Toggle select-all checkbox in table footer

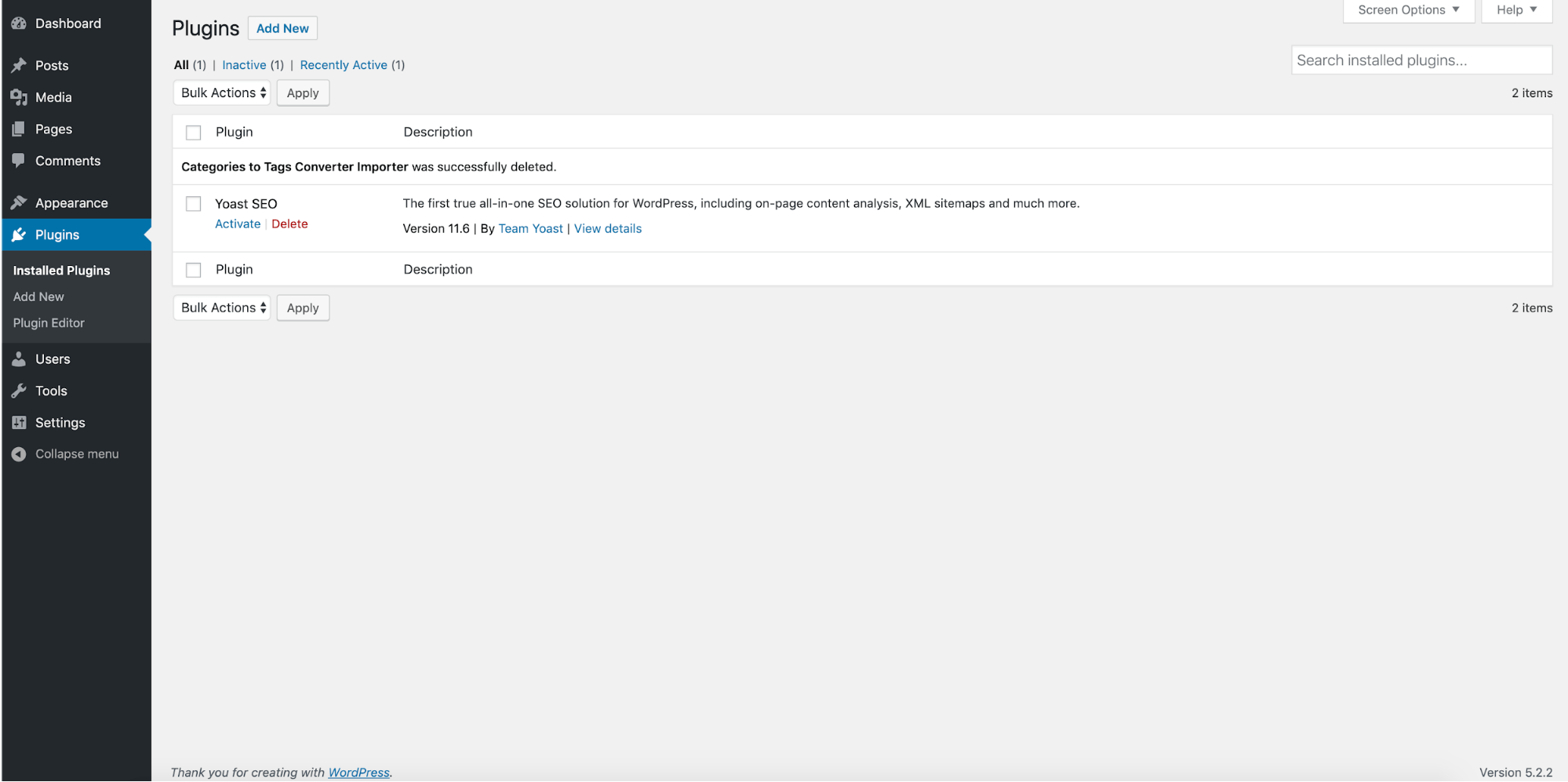(x=194, y=270)
